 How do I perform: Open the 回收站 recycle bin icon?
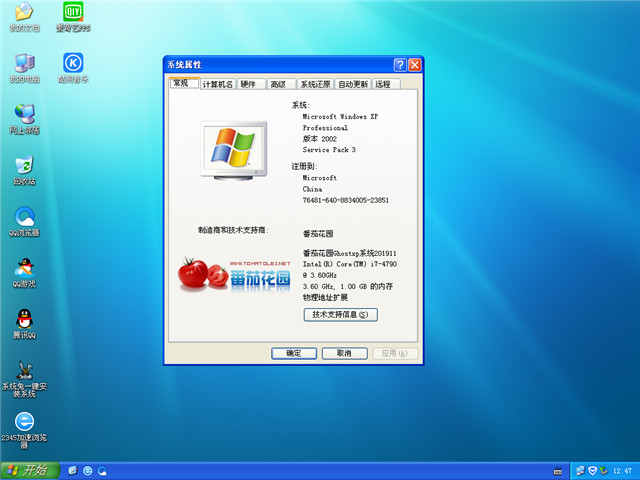pos(24,171)
